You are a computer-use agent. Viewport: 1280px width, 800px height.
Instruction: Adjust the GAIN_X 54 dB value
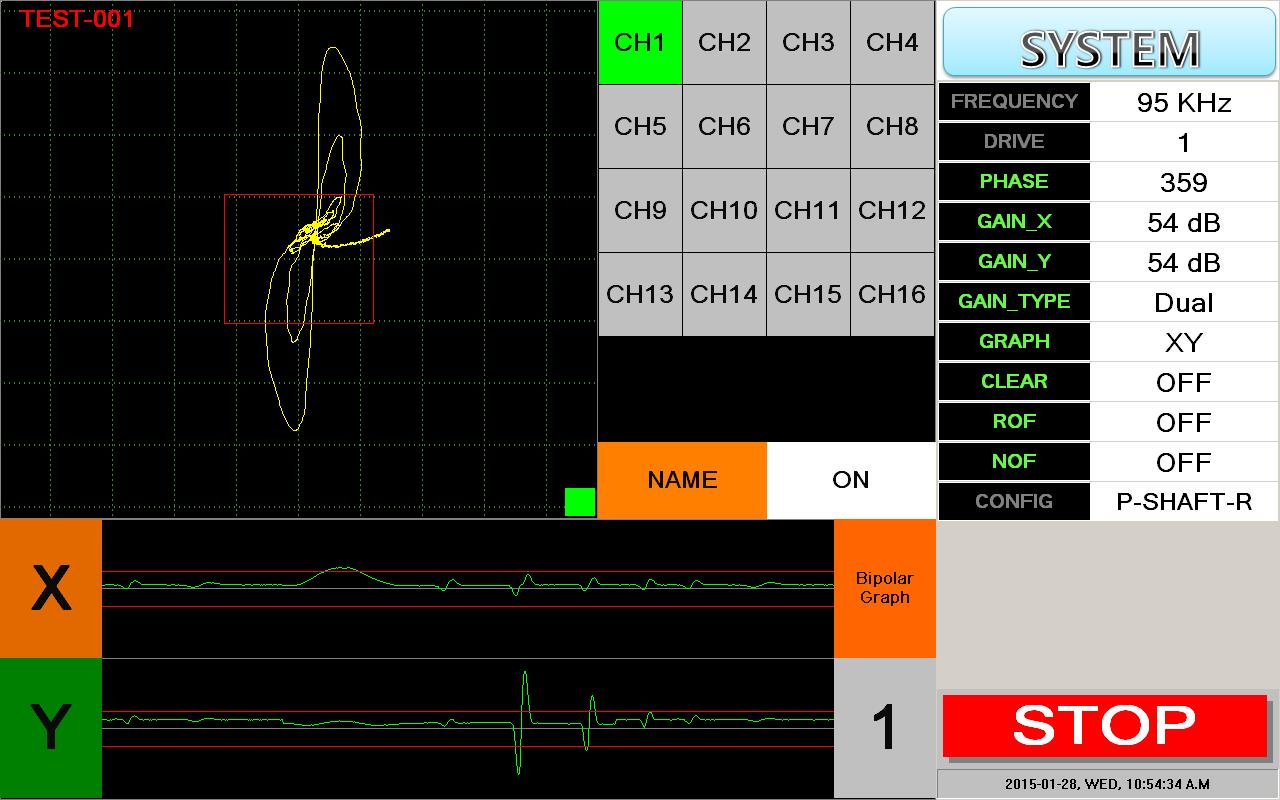click(1184, 222)
